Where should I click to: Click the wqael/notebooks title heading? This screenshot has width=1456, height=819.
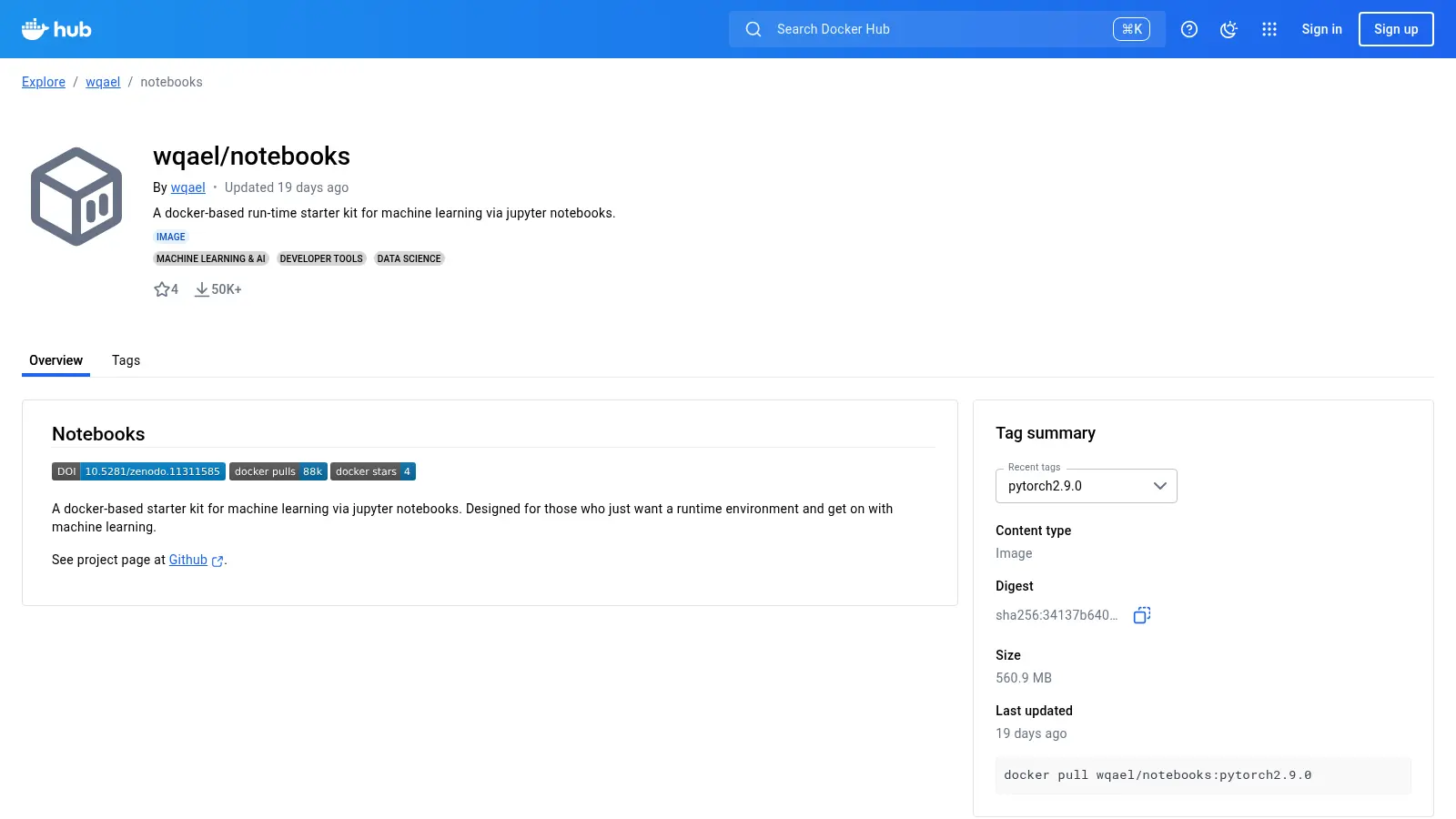(251, 157)
